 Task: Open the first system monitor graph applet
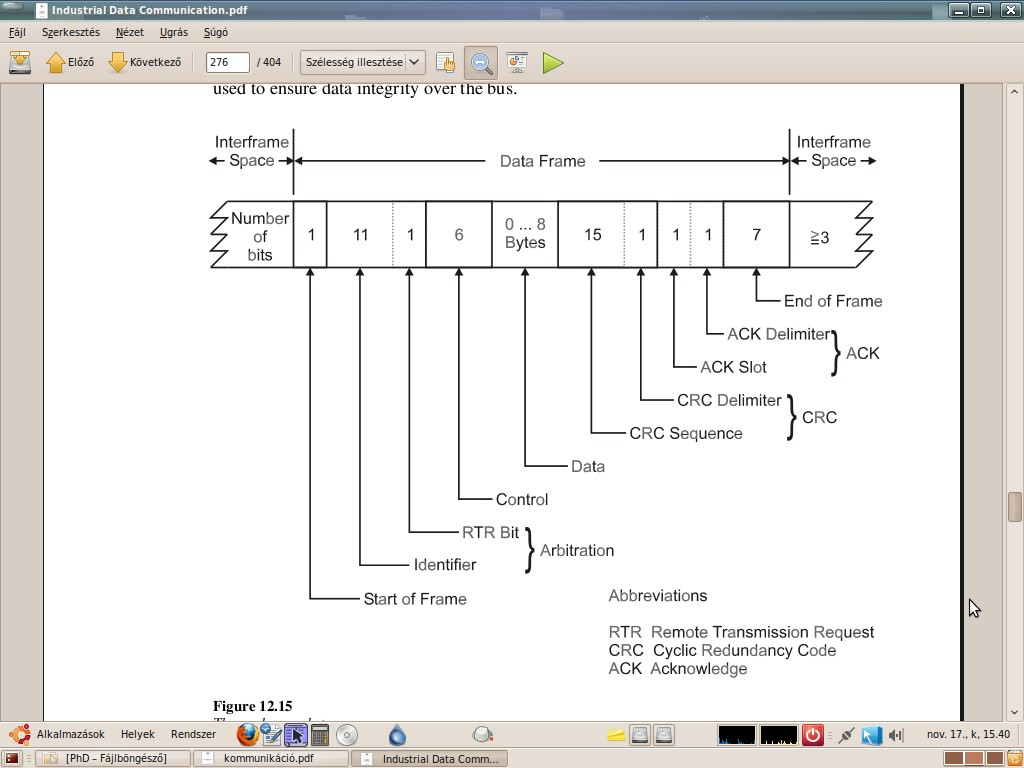(737, 735)
